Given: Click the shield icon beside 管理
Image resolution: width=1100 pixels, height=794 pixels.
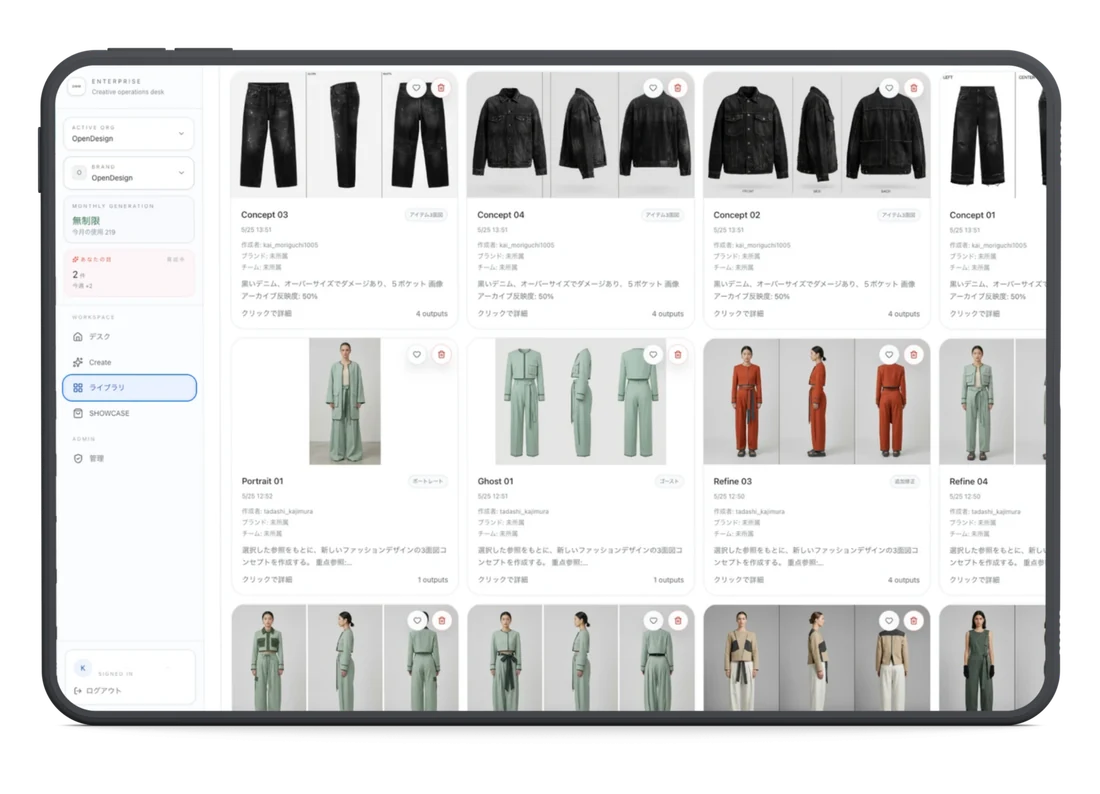Looking at the screenshot, I should coord(78,459).
